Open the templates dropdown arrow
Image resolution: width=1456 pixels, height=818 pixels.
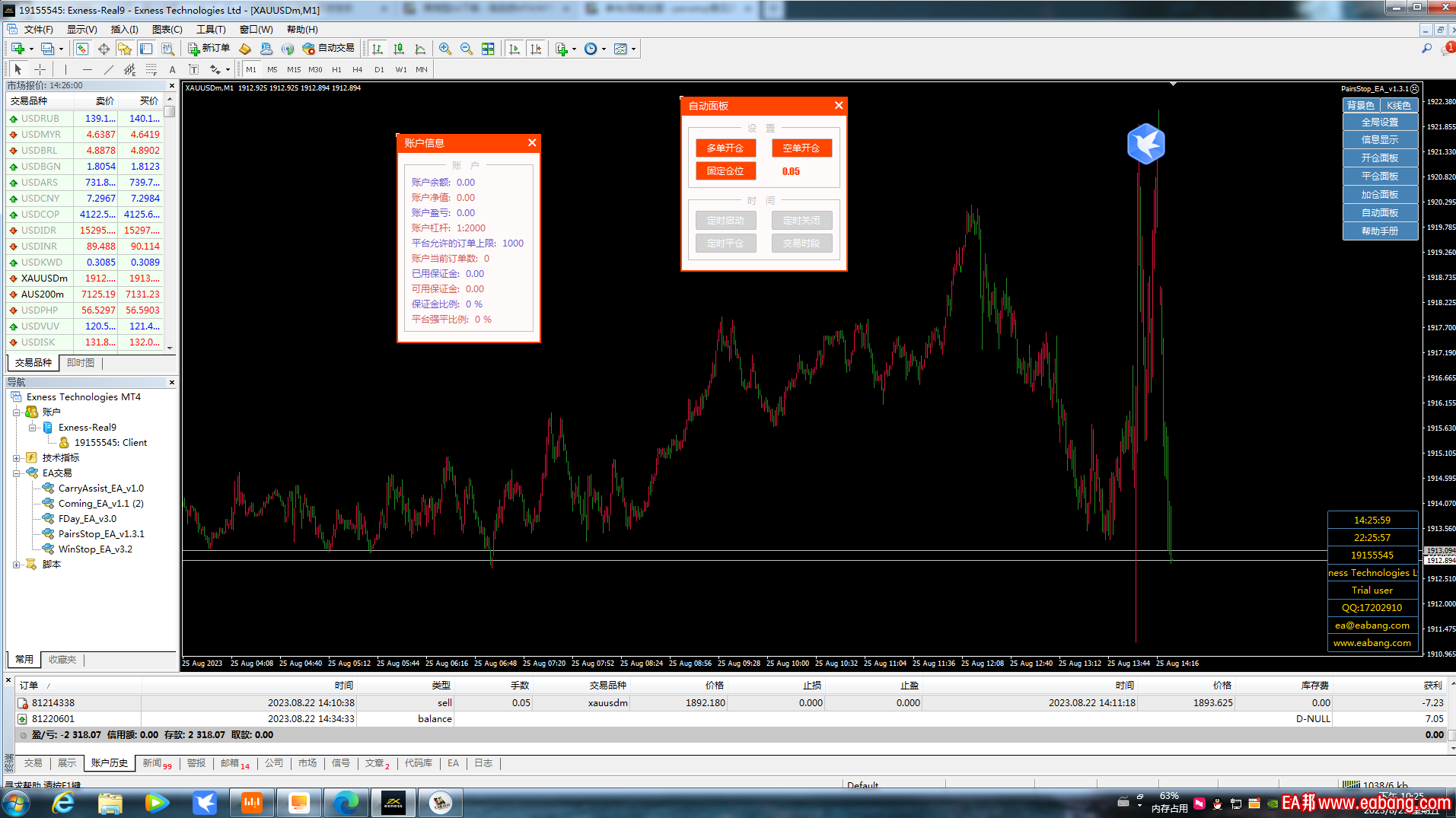[x=633, y=49]
